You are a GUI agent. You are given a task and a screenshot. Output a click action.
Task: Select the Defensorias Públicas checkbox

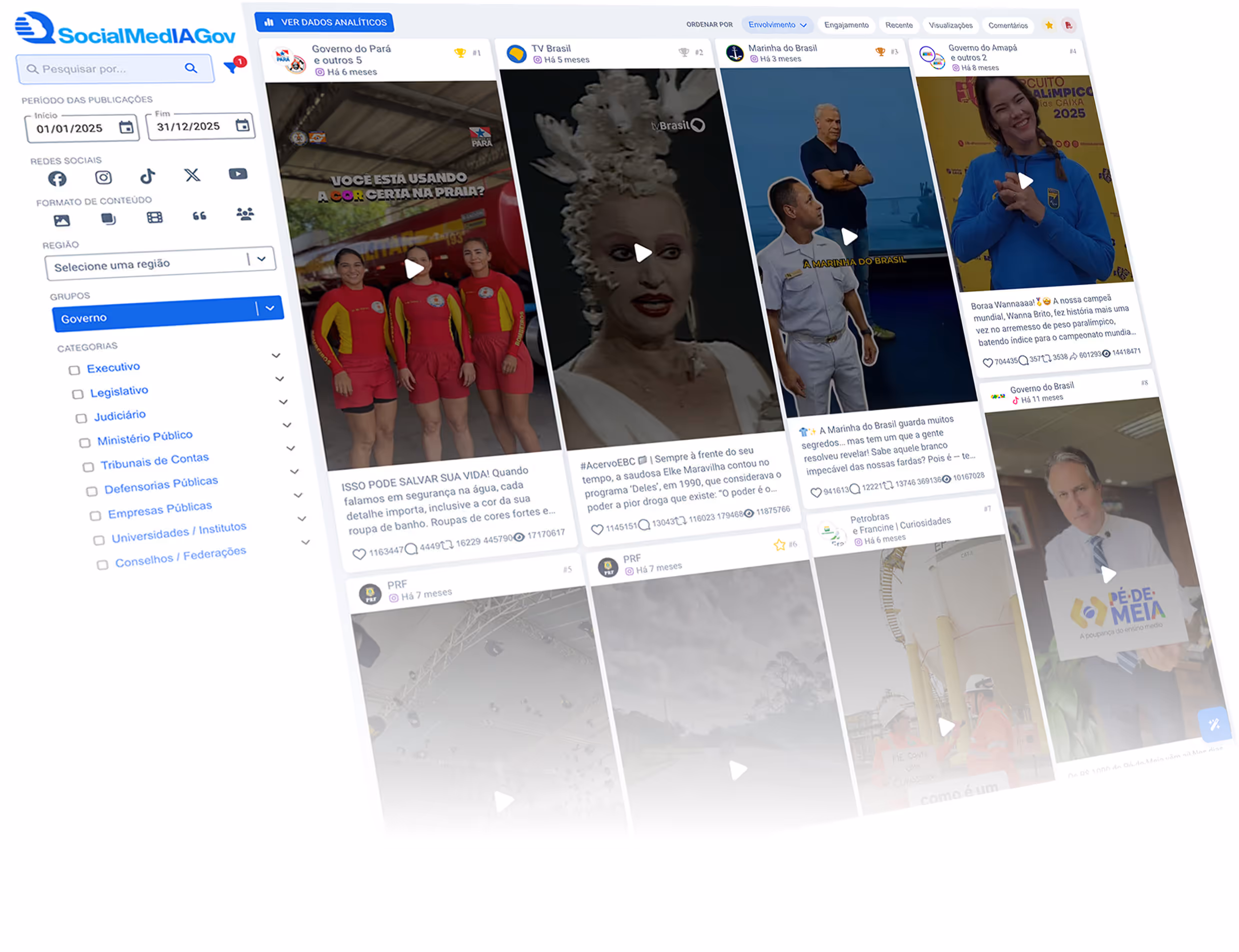click(x=92, y=491)
